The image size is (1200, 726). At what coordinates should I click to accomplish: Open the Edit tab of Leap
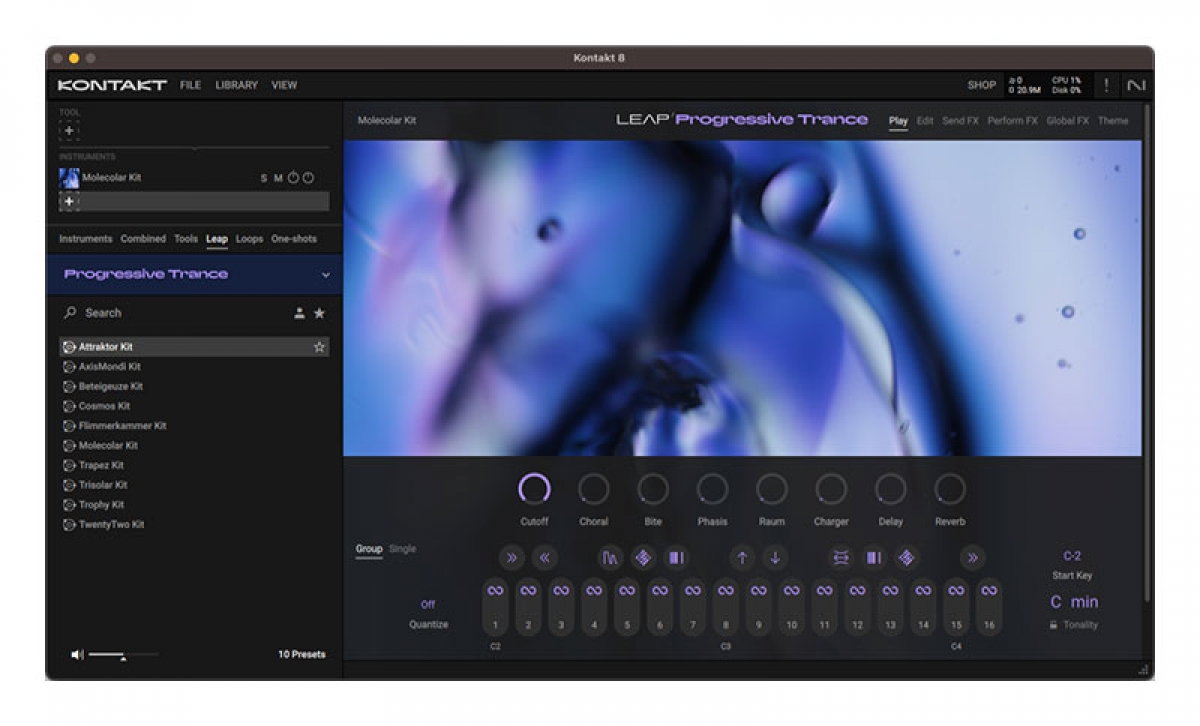point(925,121)
